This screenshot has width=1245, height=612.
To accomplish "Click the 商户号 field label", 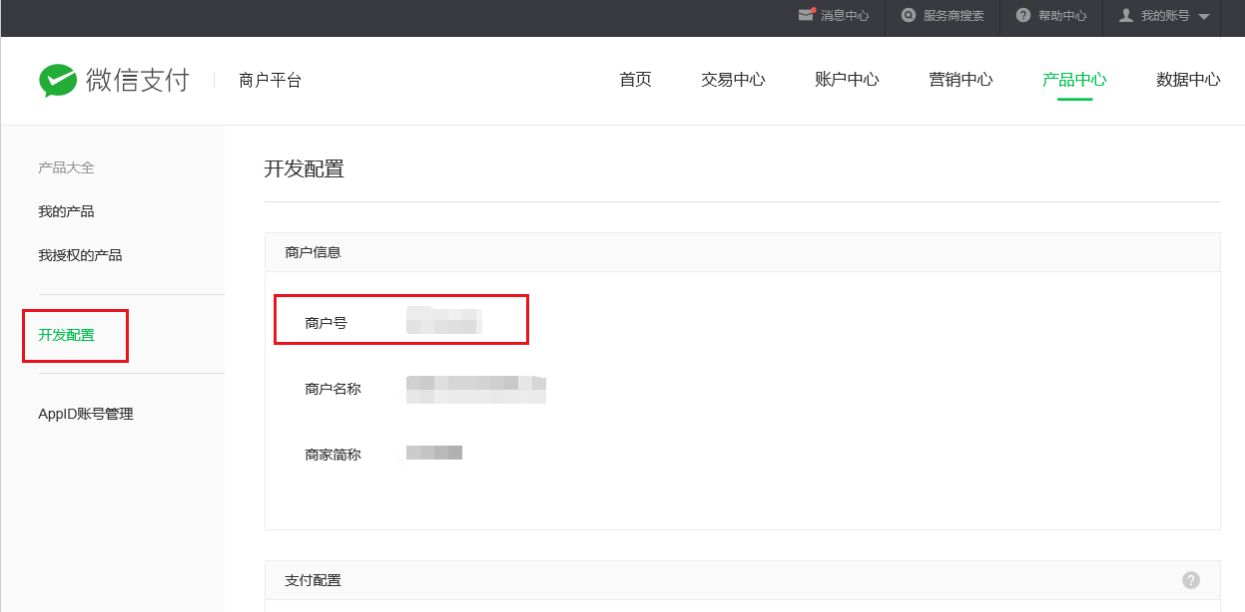I will [x=326, y=323].
